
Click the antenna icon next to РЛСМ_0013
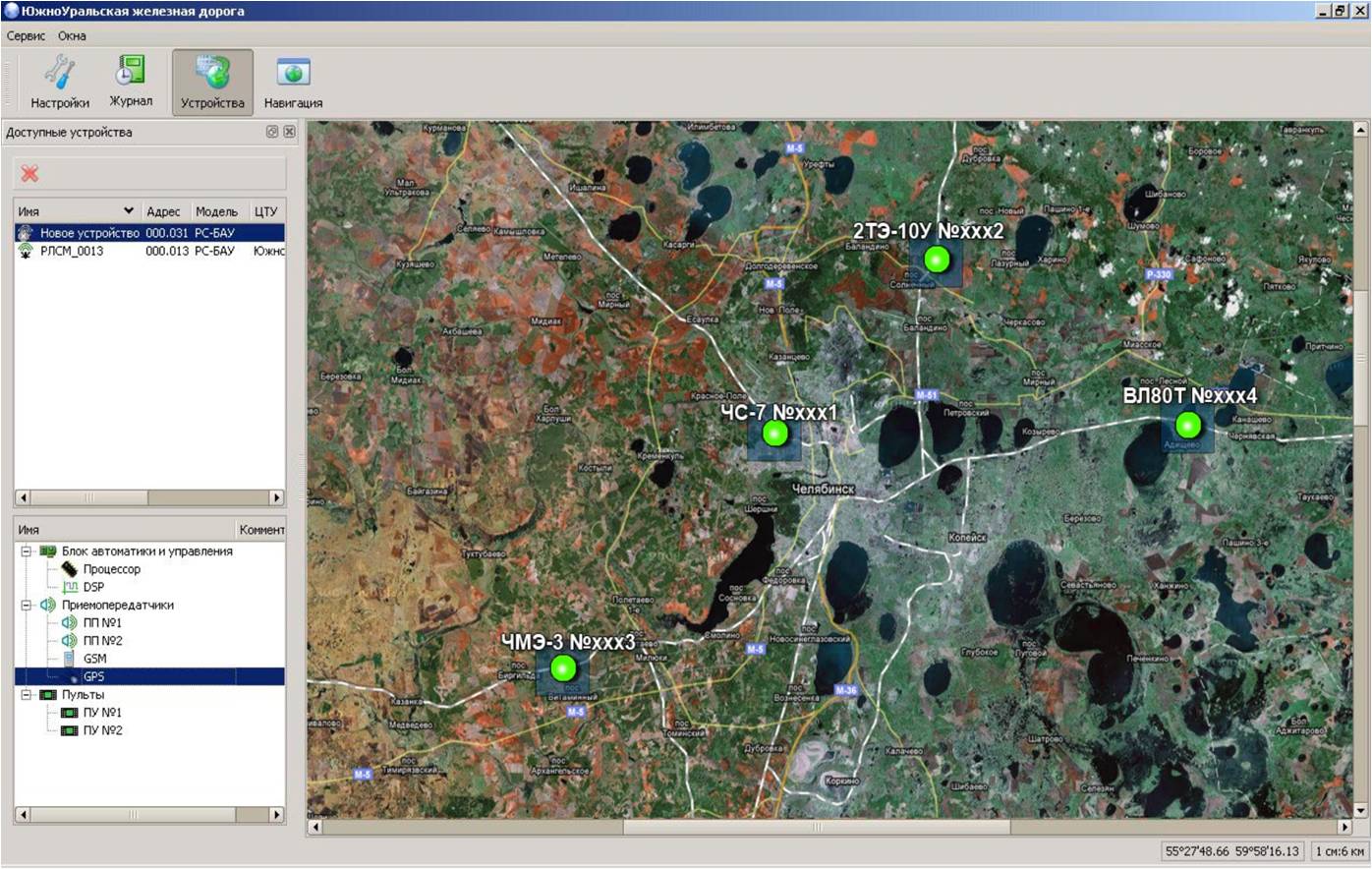[26, 251]
